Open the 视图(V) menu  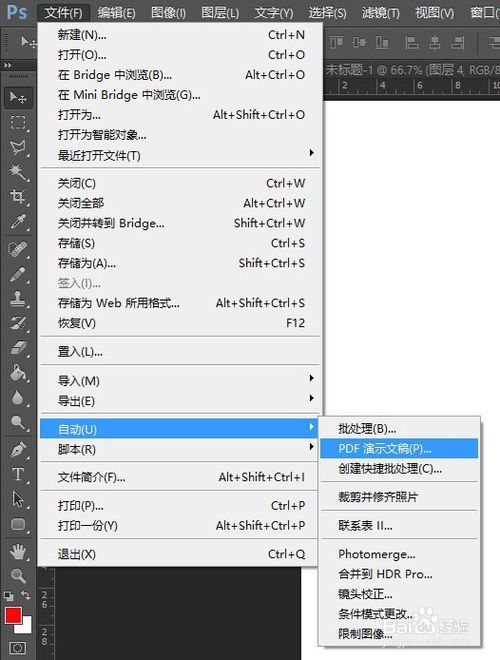point(434,13)
